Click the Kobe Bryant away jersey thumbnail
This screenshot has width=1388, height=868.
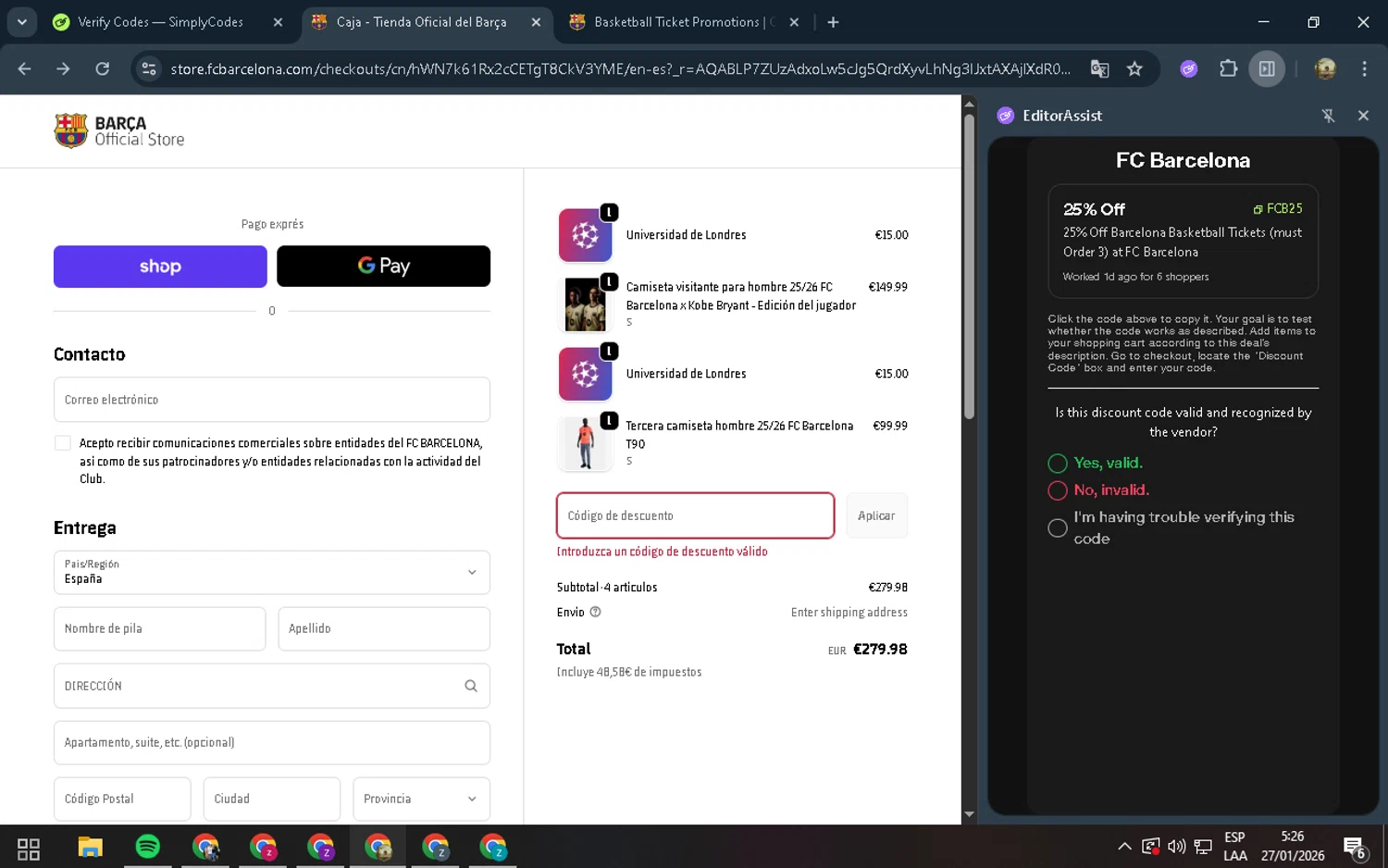pos(586,304)
